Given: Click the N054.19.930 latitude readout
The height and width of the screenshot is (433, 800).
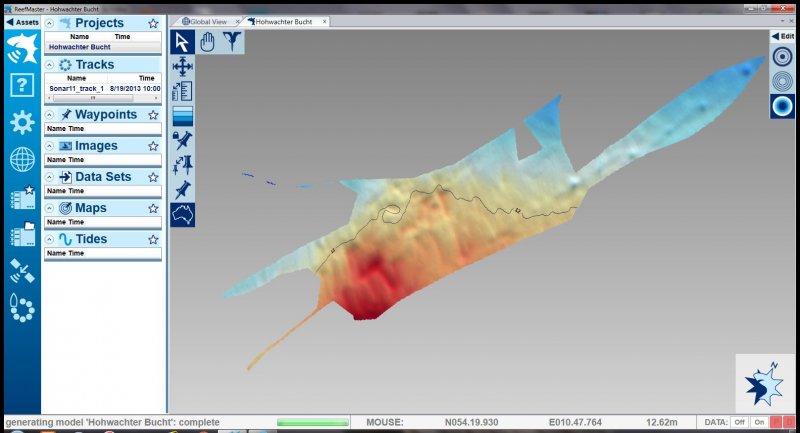Looking at the screenshot, I should 471,422.
